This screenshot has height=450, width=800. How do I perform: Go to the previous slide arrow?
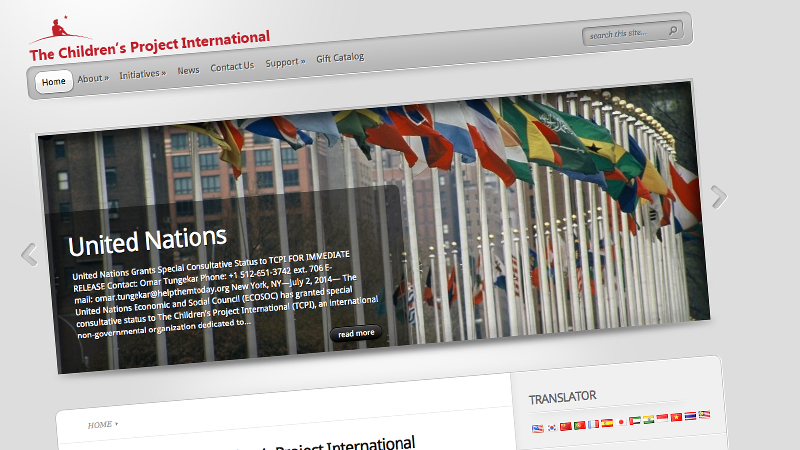(29, 255)
